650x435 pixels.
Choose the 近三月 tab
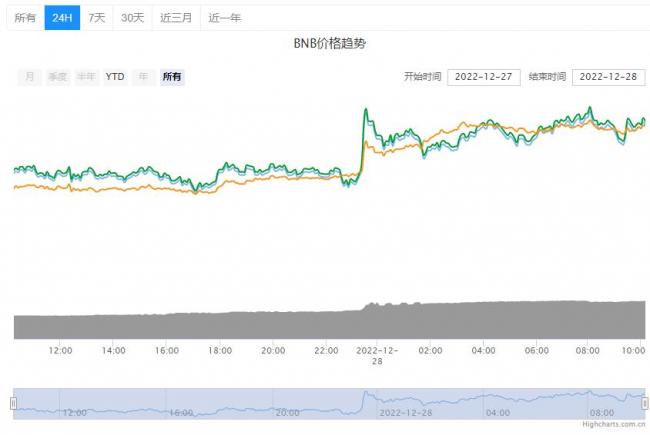(x=176, y=18)
